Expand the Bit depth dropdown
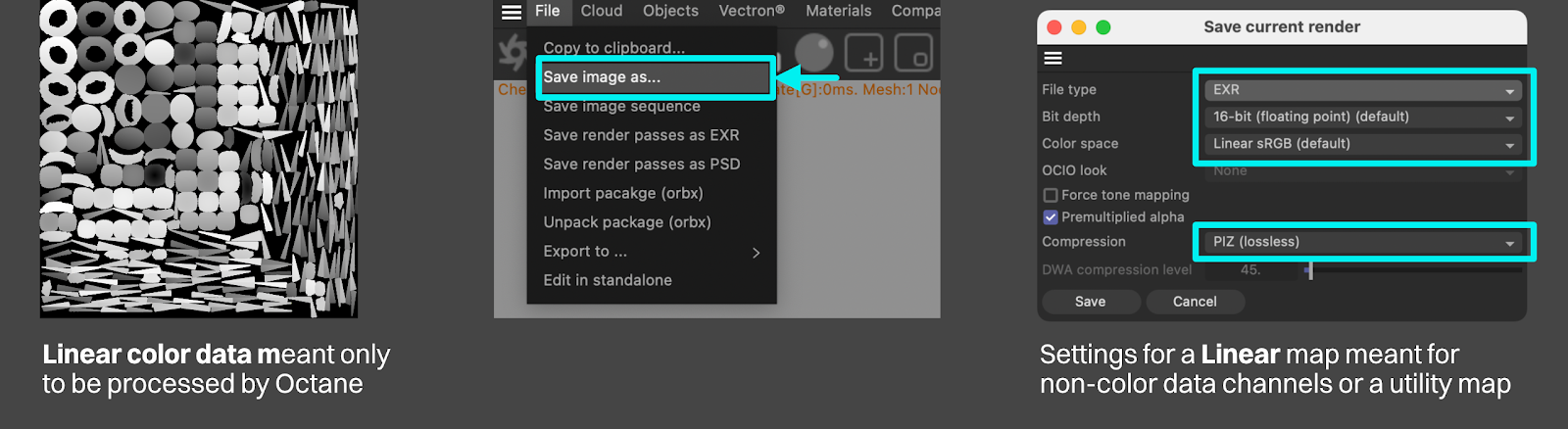This screenshot has width=1568, height=429. 1362,117
